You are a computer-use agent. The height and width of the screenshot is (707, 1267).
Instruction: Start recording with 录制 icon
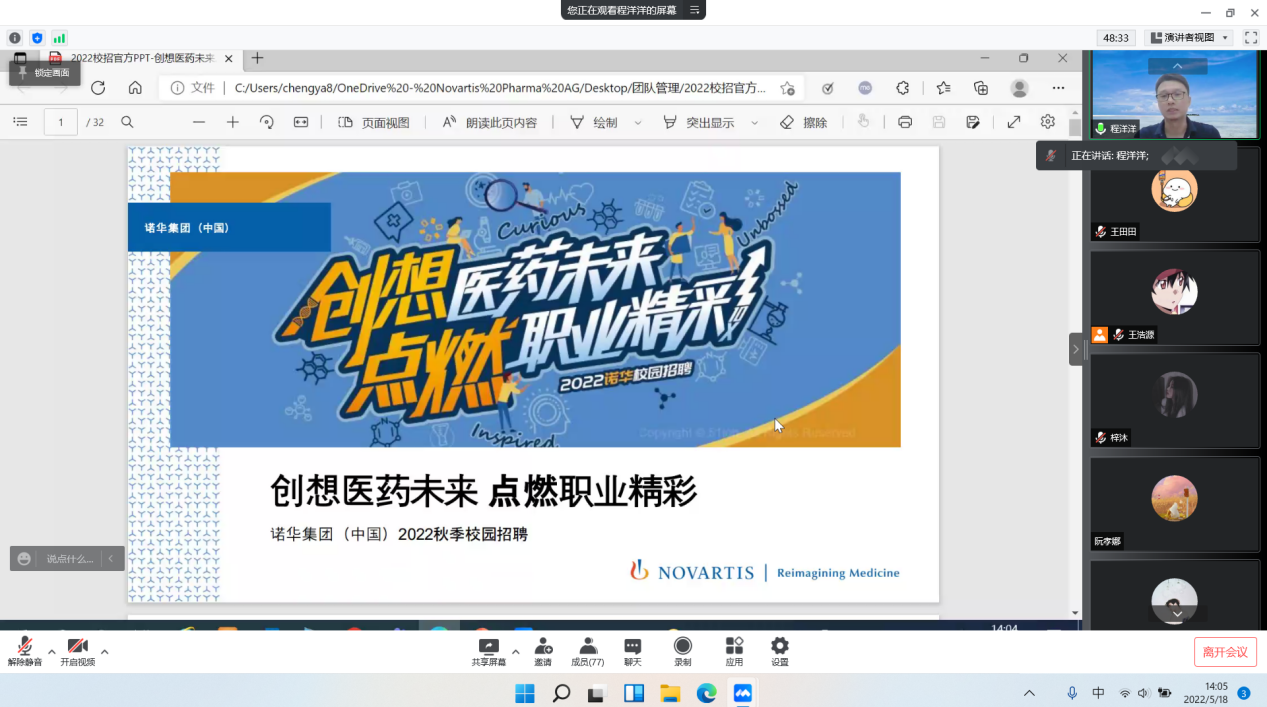682,651
